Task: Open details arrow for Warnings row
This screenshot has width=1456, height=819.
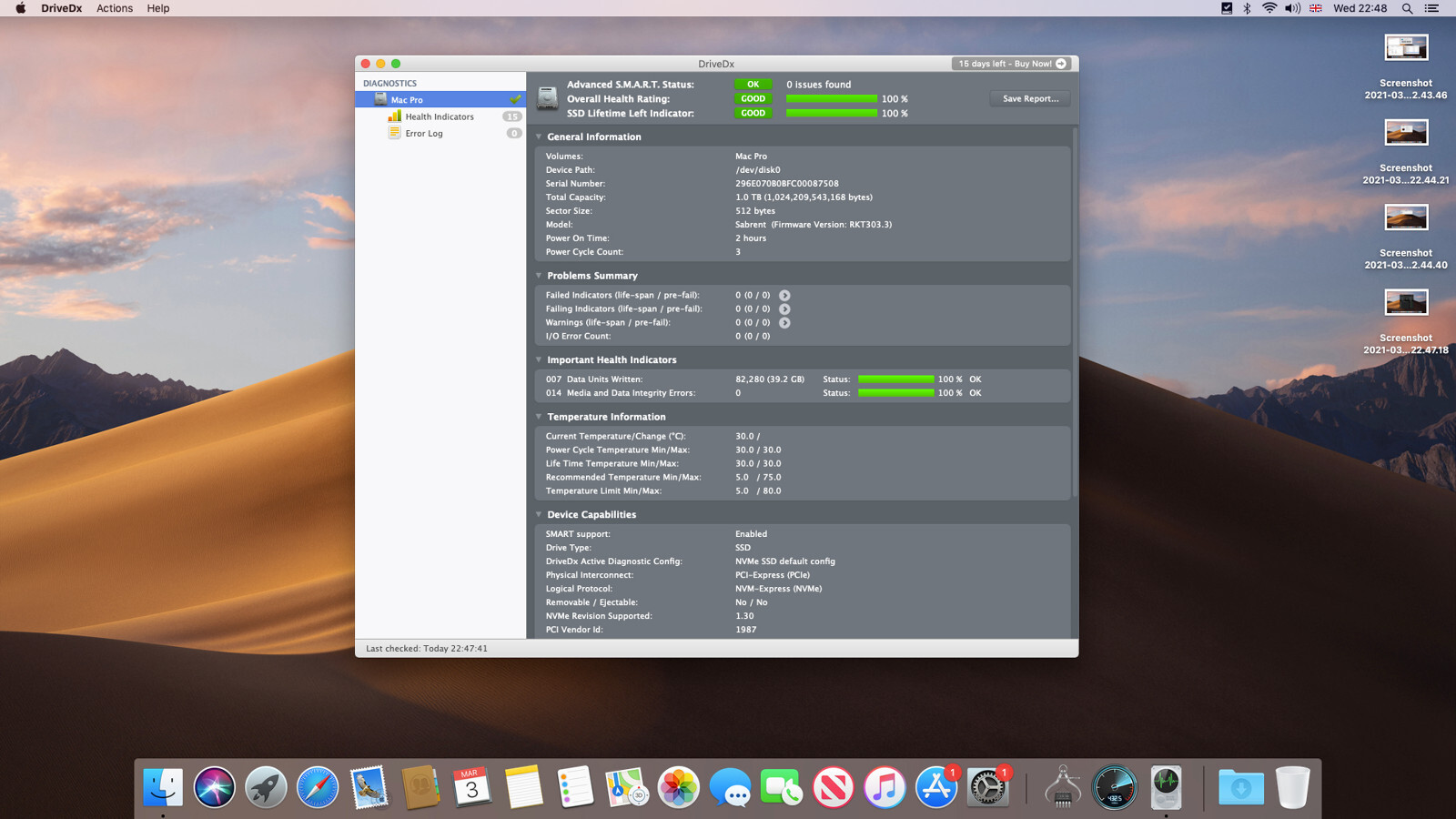Action: (x=784, y=322)
